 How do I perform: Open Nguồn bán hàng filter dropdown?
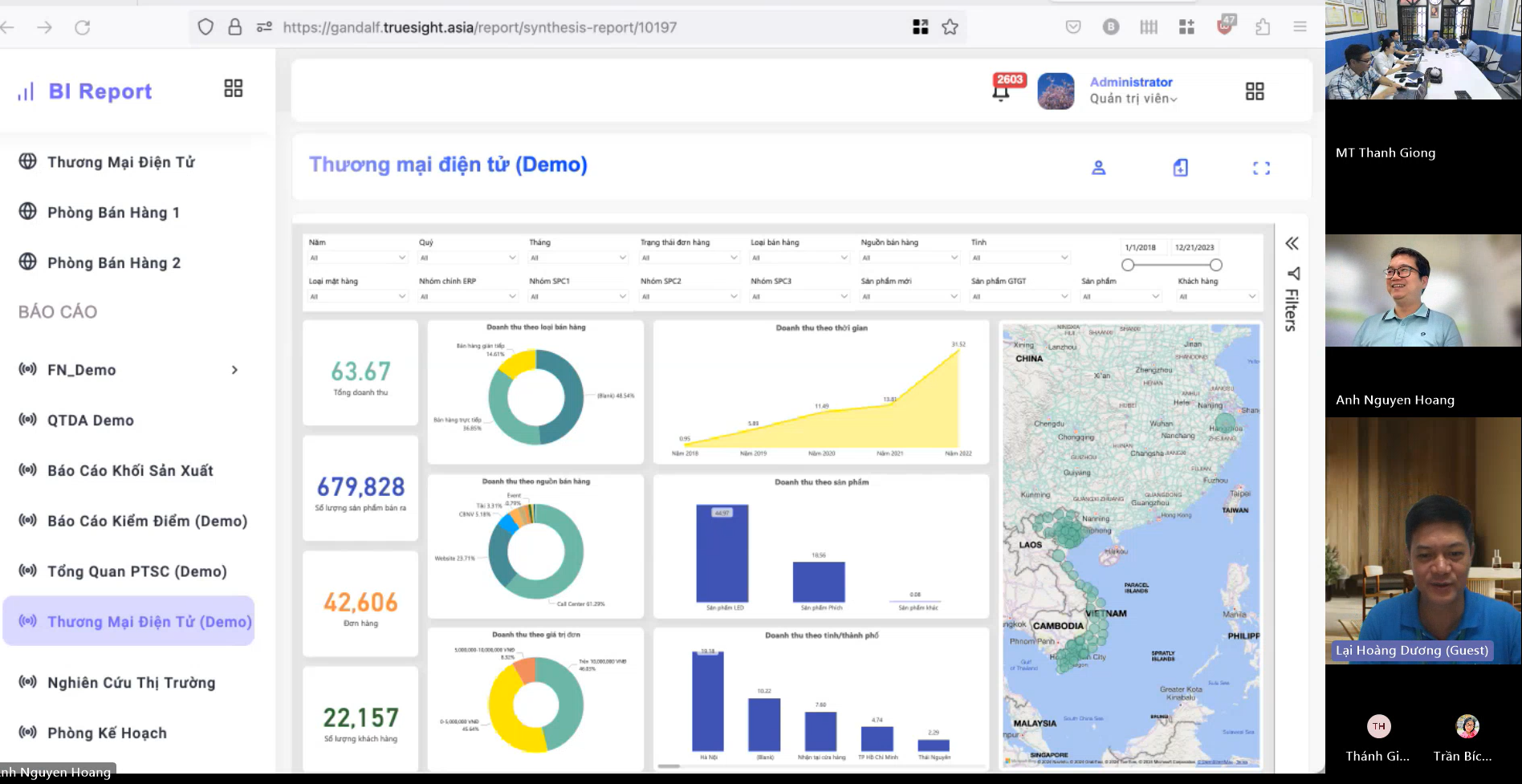point(910,258)
